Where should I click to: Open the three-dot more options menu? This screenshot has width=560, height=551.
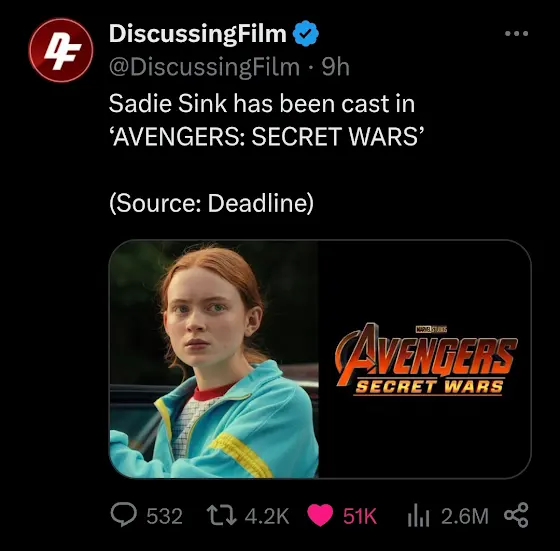click(x=516, y=34)
